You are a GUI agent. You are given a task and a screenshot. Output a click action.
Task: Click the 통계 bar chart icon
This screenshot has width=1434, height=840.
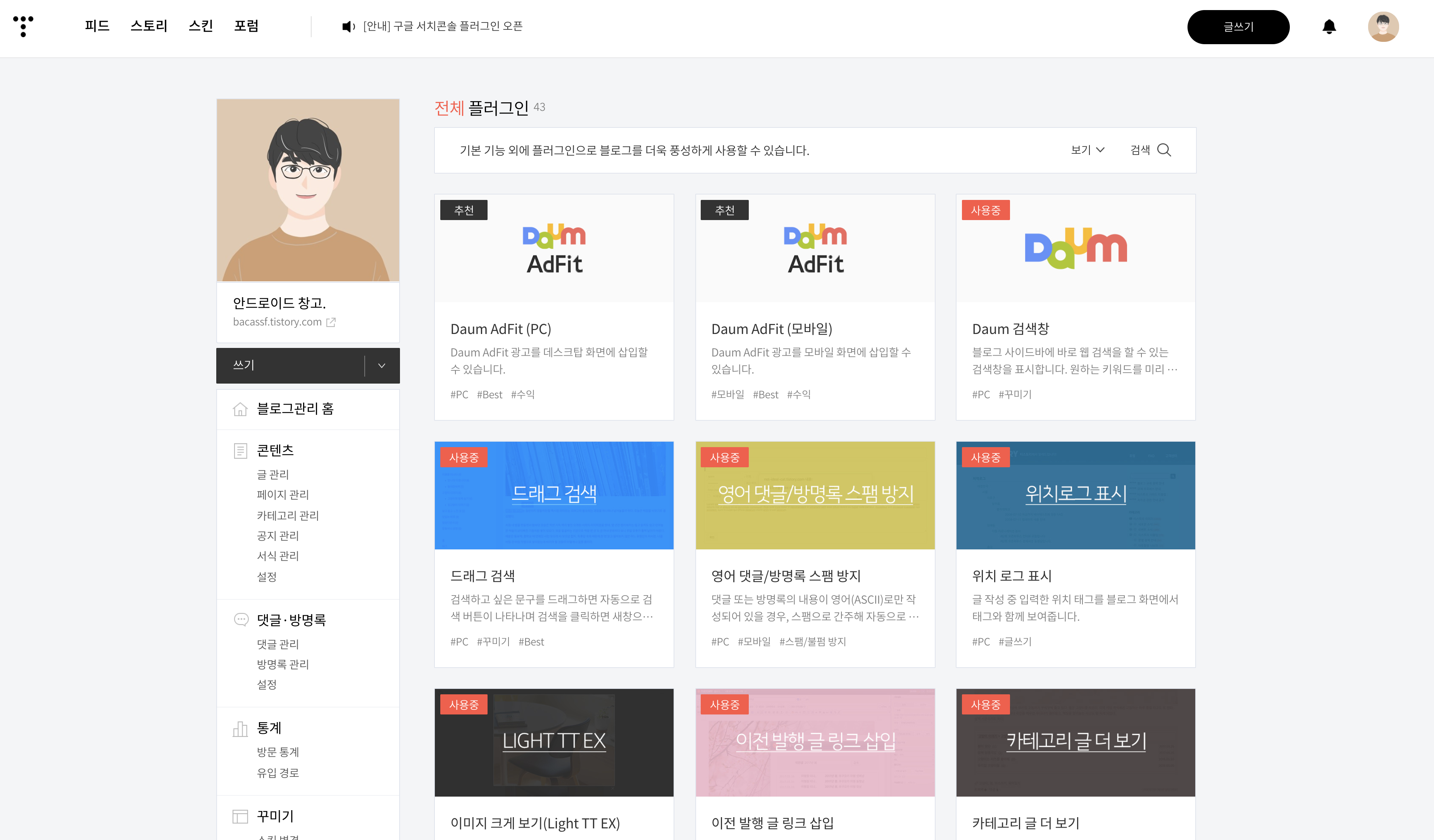240,728
